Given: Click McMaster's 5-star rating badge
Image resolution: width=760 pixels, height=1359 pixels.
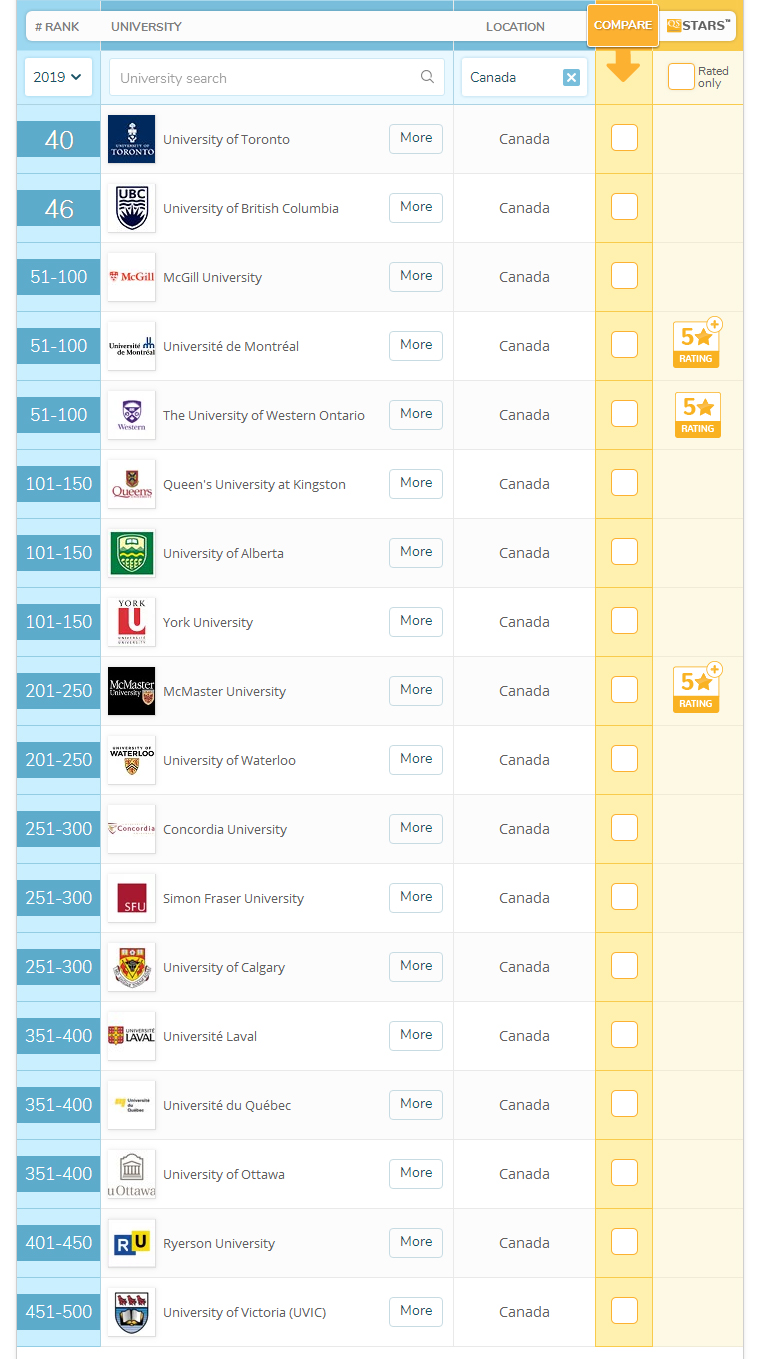Looking at the screenshot, I should click(x=697, y=690).
